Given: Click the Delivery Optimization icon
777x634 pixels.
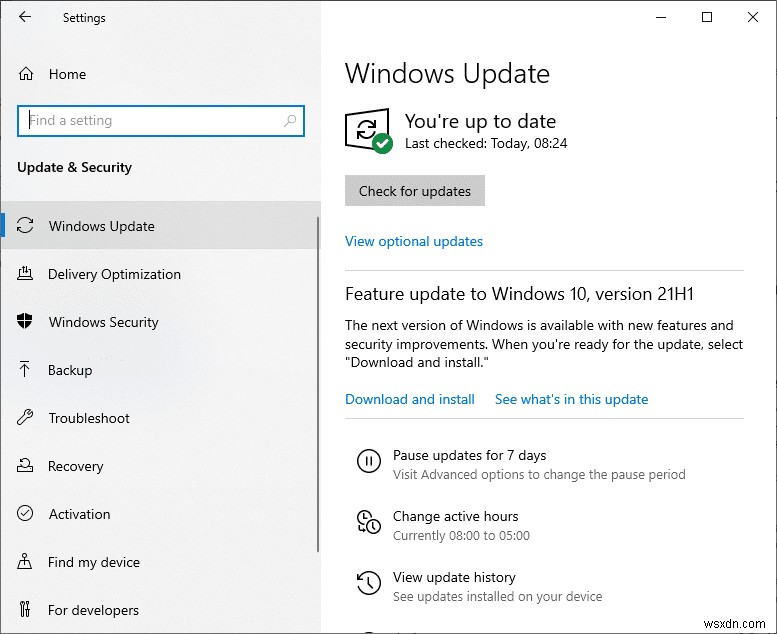Looking at the screenshot, I should coord(26,274).
